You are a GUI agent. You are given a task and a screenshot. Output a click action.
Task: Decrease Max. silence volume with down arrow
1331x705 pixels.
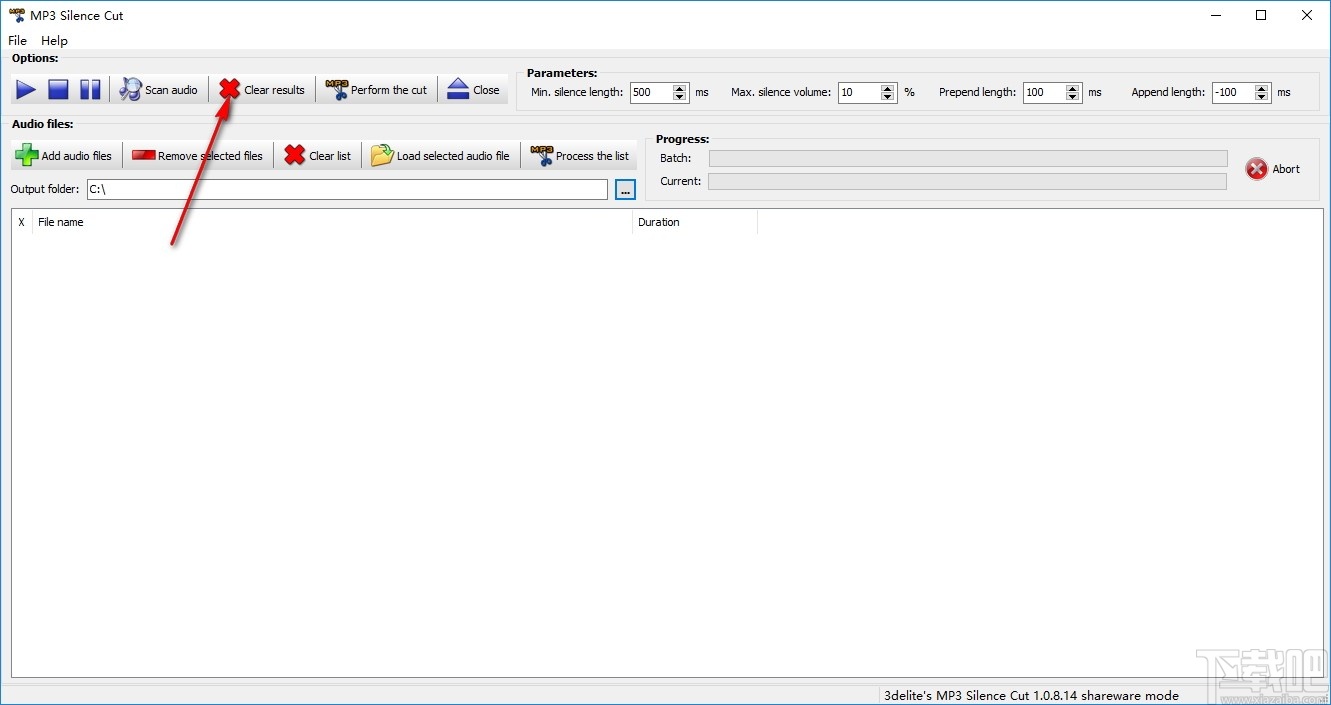tap(888, 97)
